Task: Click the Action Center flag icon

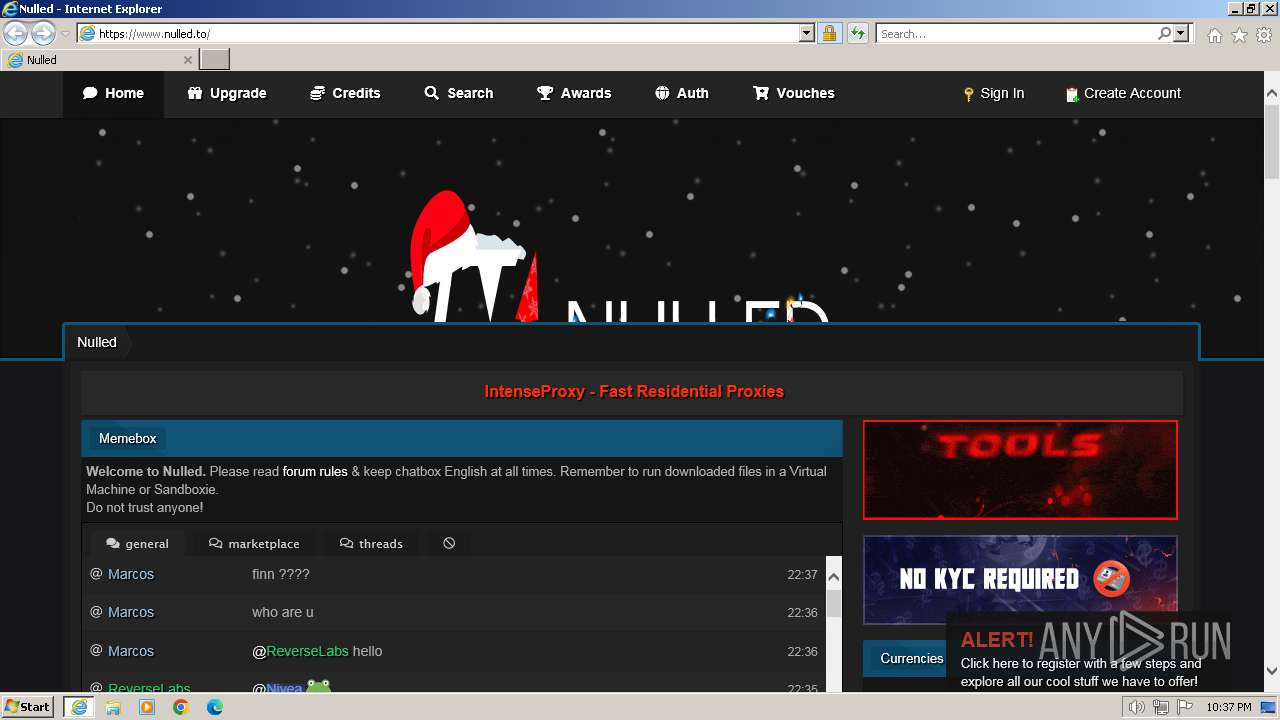Action: [1183, 707]
